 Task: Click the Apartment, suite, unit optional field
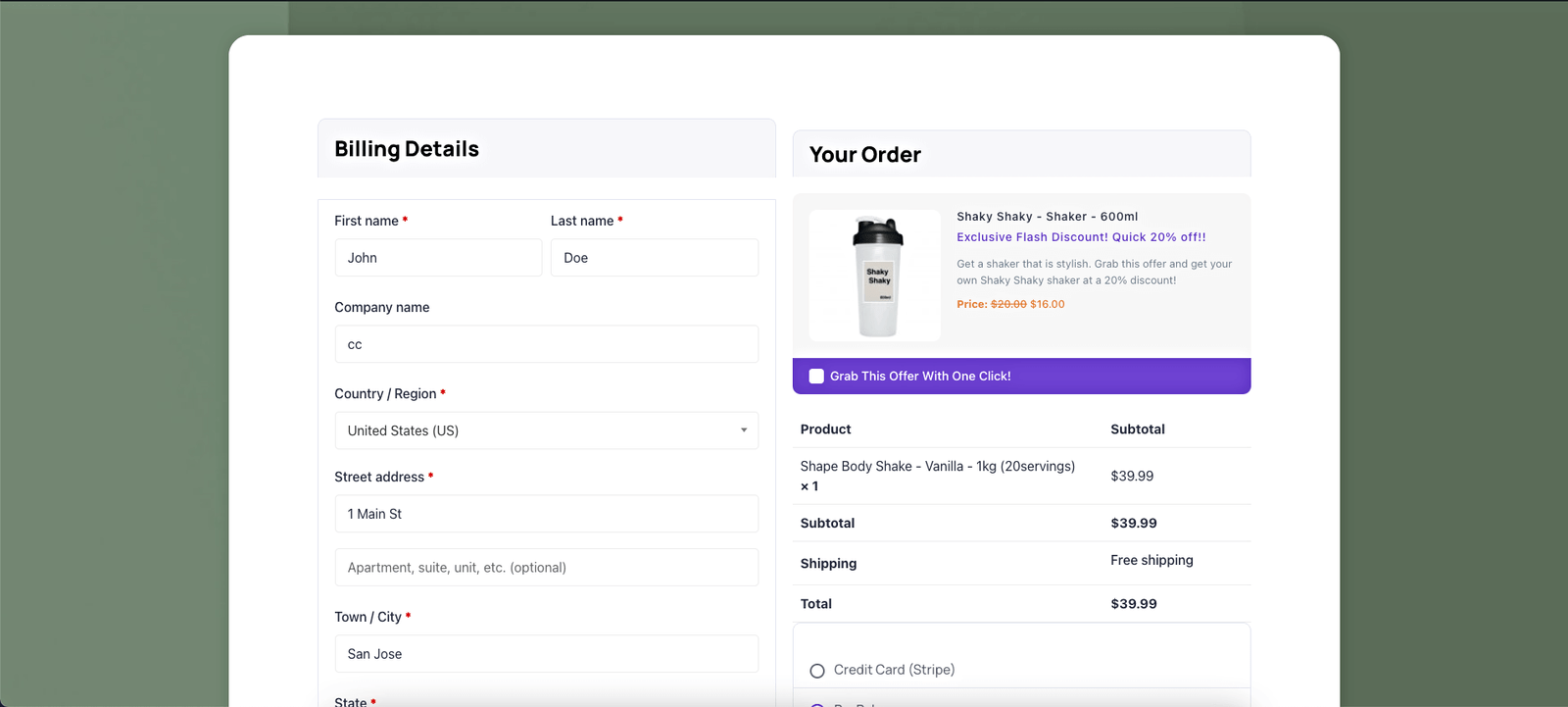point(546,568)
